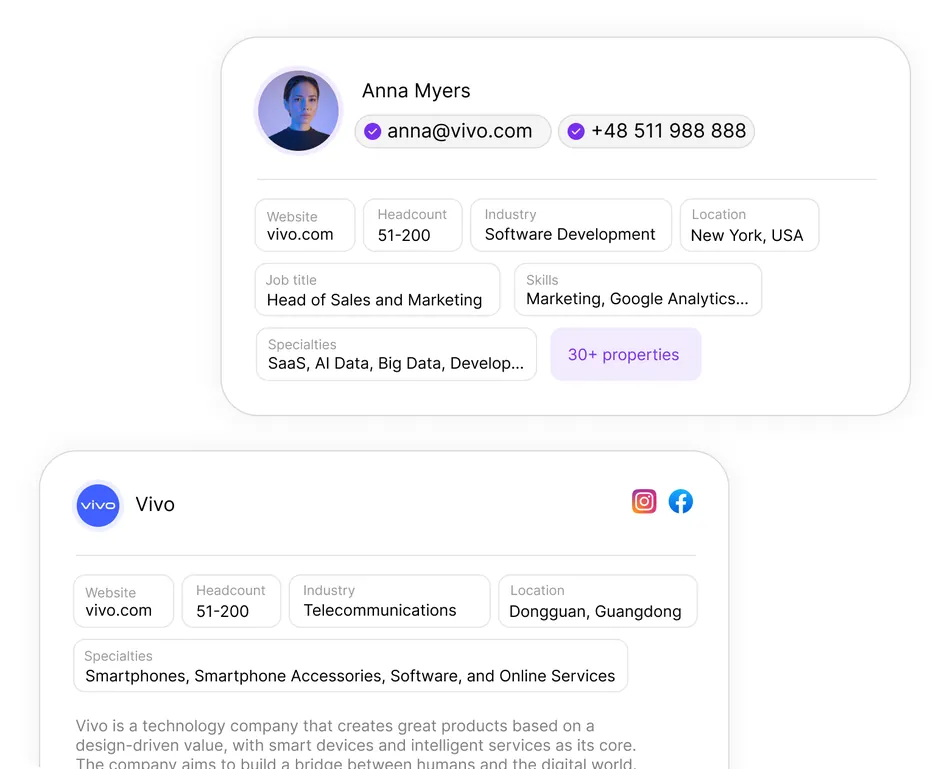Select the New York, USA location field
This screenshot has width=950, height=769.
pyautogui.click(x=749, y=225)
